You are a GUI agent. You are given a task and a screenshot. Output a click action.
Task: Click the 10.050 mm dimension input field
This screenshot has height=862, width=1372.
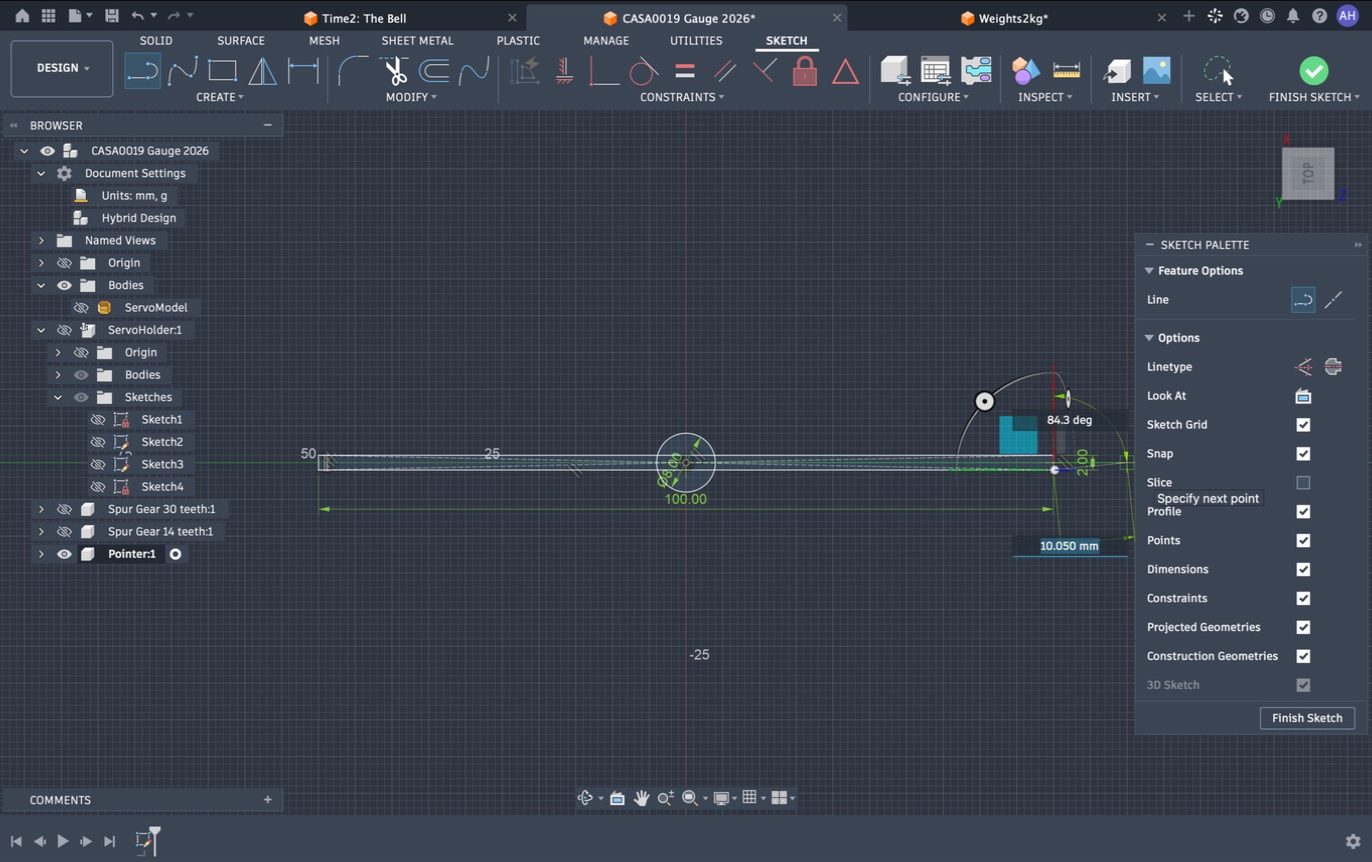pyautogui.click(x=1069, y=546)
